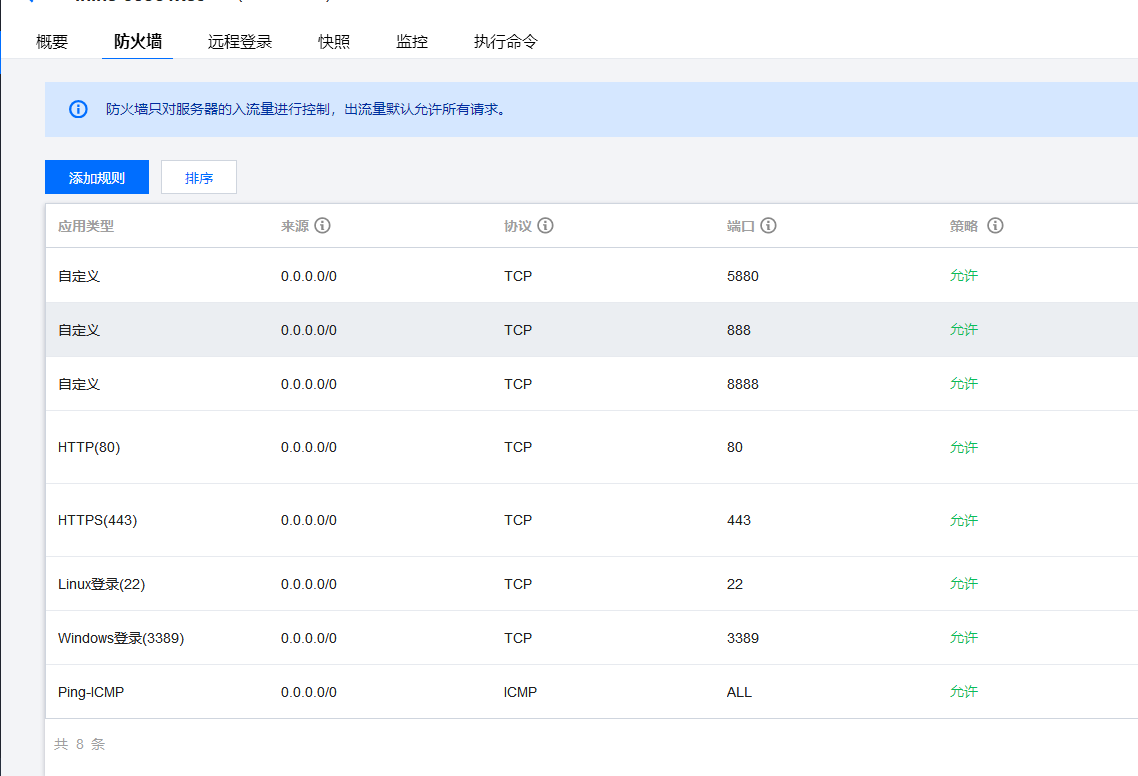Select the 自定义 cell in port 5880 row
The width and height of the screenshot is (1138, 776).
point(78,277)
